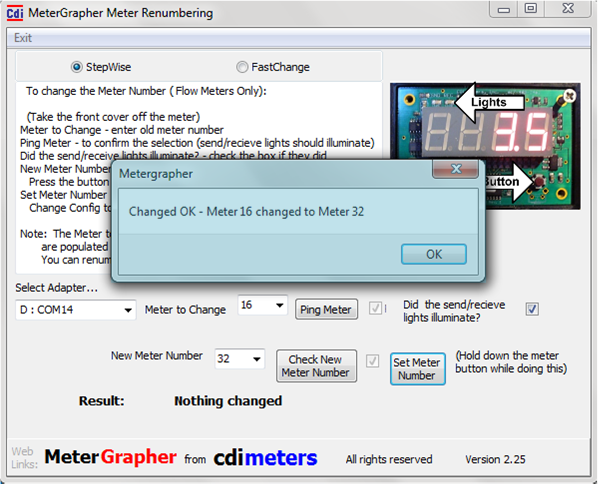Select the FastChange radio button

pos(242,67)
